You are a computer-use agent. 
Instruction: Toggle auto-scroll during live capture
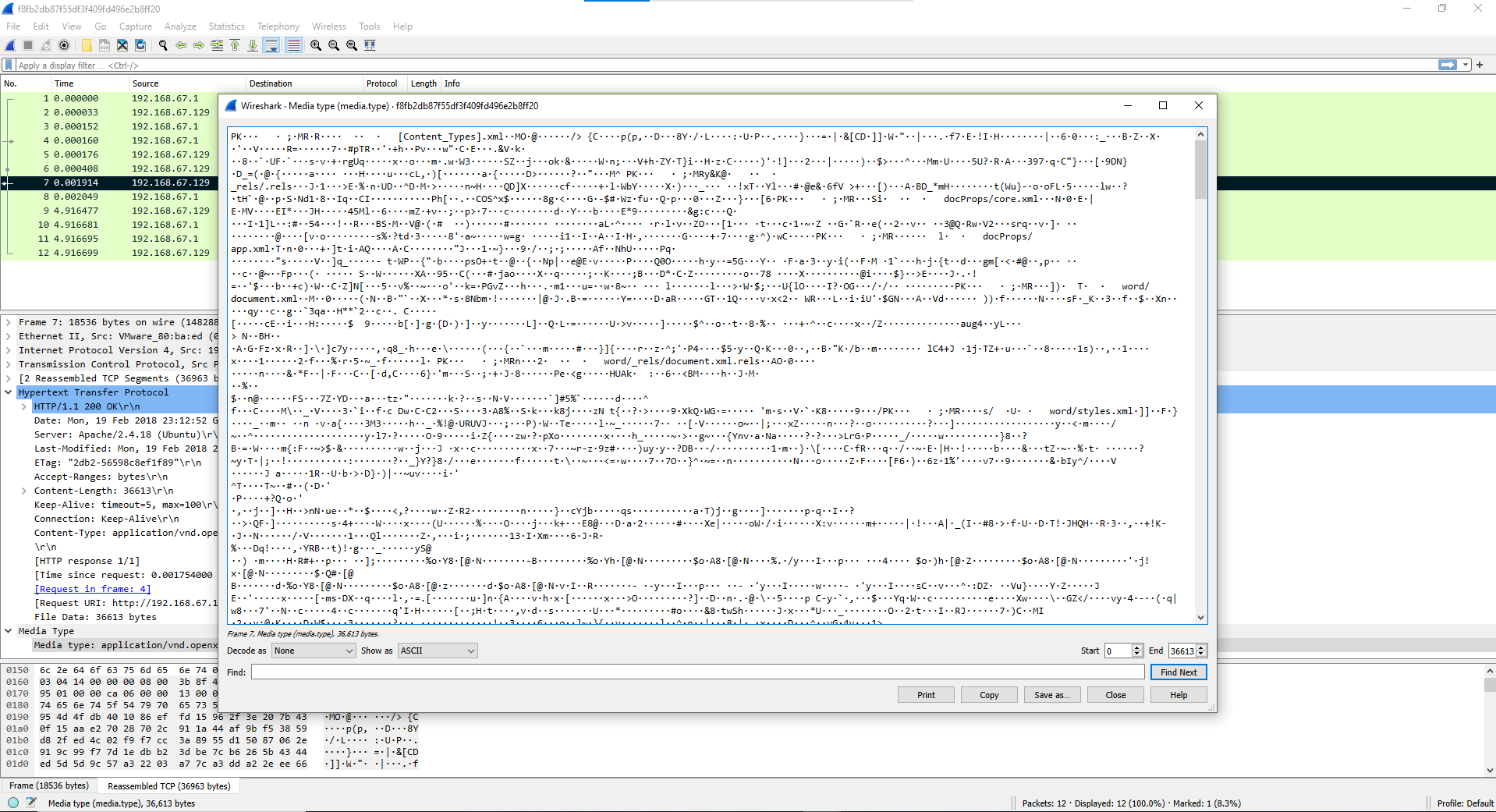(x=271, y=45)
